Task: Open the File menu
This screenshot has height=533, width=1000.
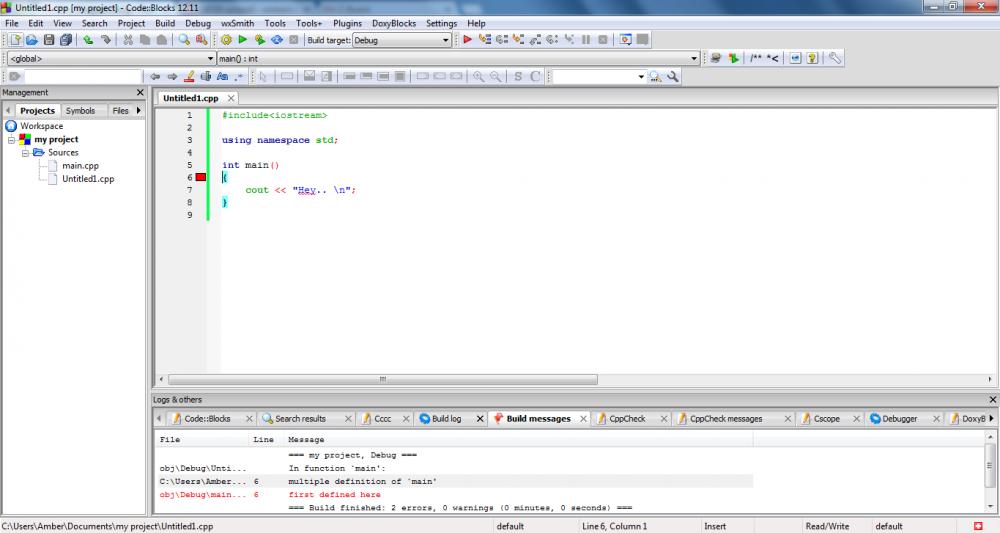Action: [x=11, y=23]
